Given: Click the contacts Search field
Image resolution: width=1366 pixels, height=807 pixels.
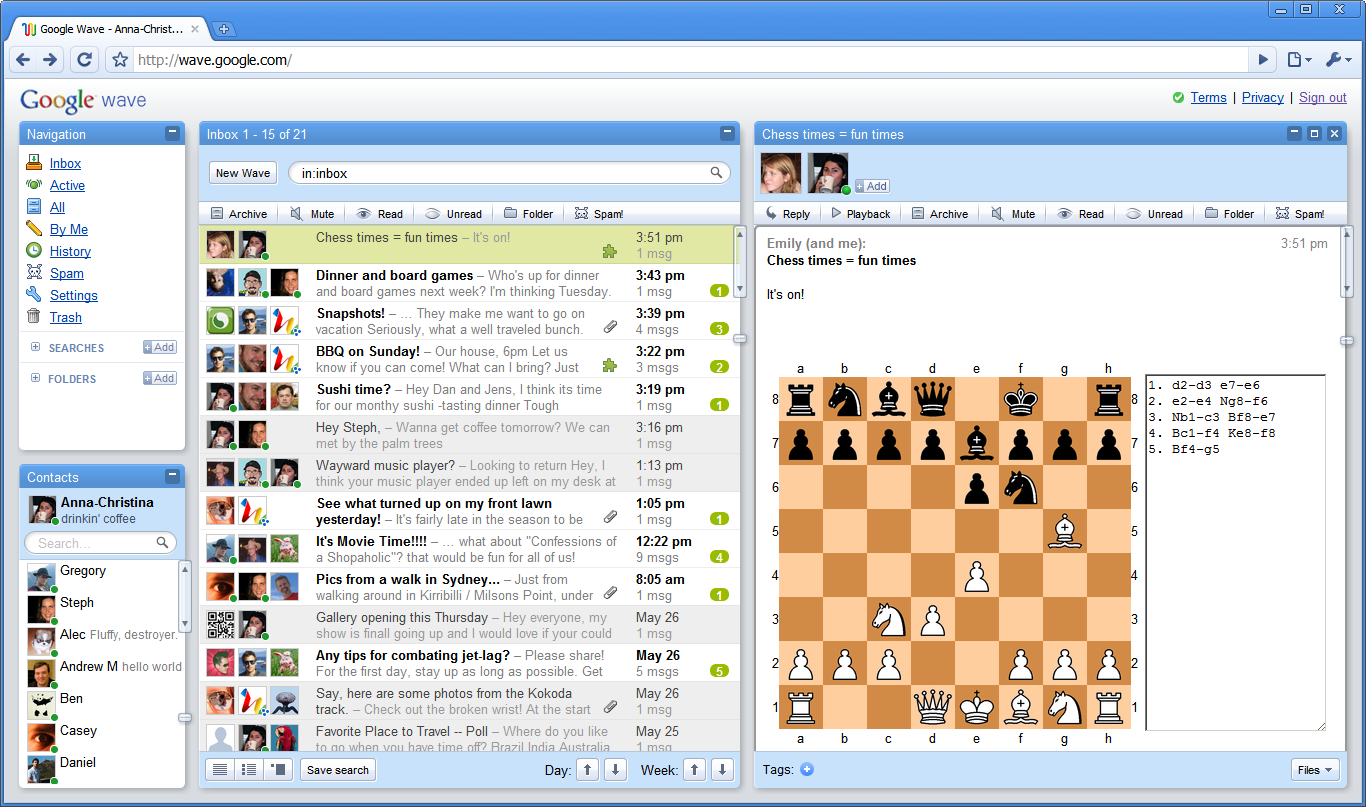Looking at the screenshot, I should coord(100,543).
